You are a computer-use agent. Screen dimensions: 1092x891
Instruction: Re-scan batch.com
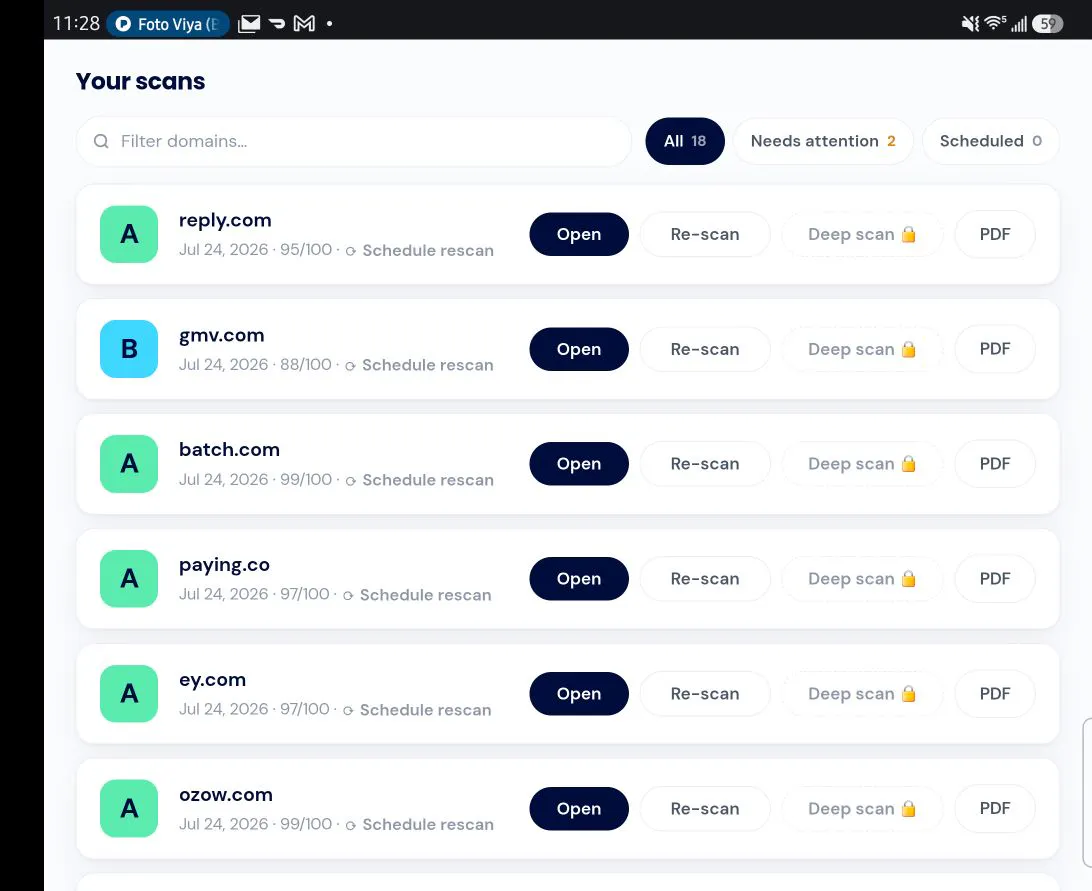click(705, 464)
